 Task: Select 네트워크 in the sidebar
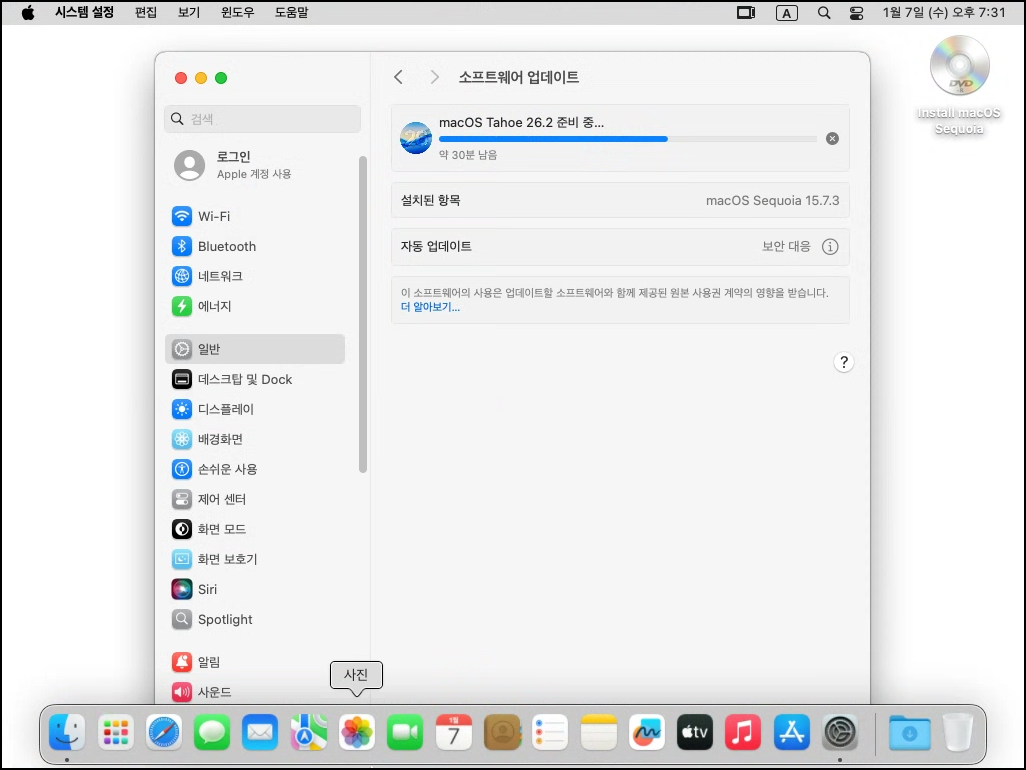[255, 276]
